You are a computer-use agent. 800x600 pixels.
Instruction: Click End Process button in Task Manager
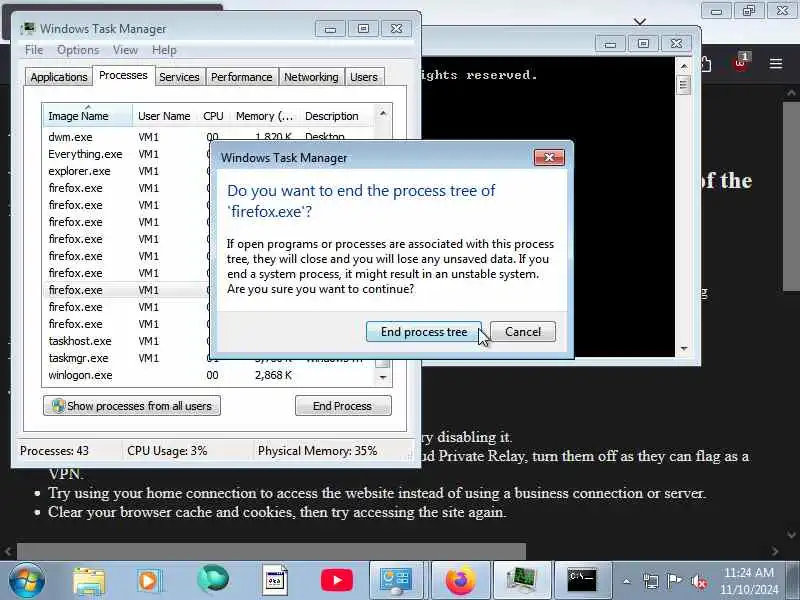click(x=343, y=406)
